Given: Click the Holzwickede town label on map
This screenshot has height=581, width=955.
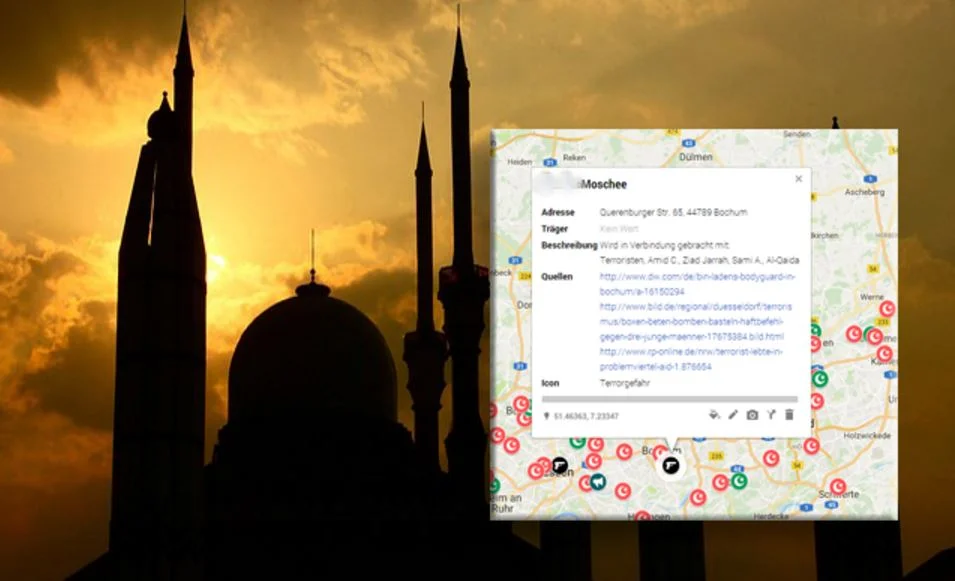Looking at the screenshot, I should (x=867, y=435).
